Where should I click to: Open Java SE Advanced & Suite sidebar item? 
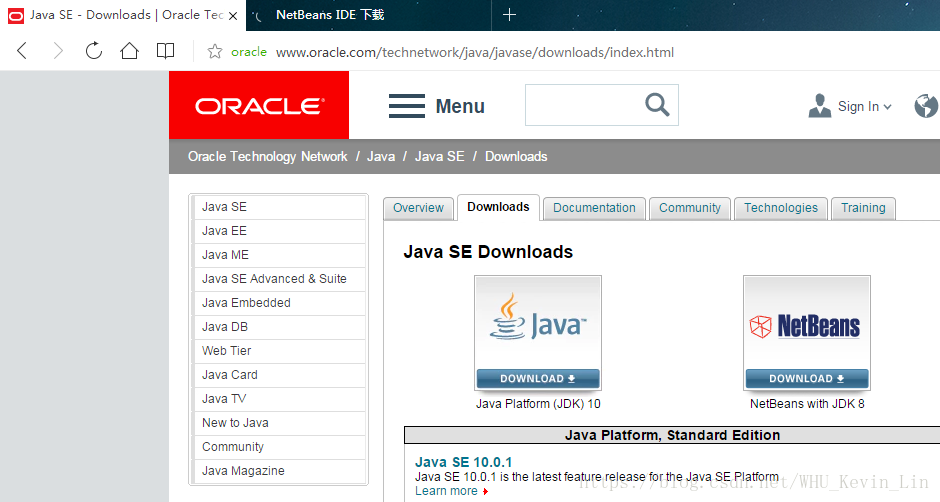279,279
